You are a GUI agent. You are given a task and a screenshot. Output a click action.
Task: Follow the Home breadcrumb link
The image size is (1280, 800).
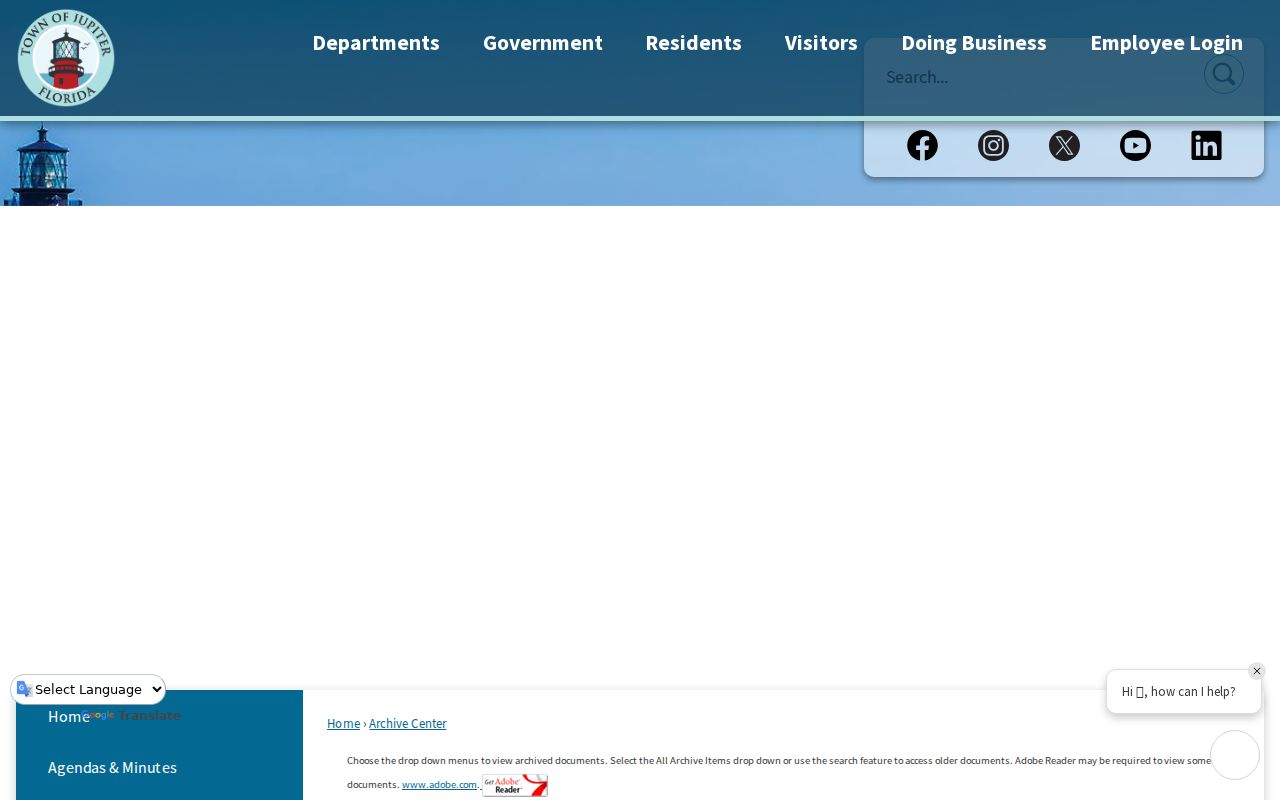pyautogui.click(x=343, y=723)
